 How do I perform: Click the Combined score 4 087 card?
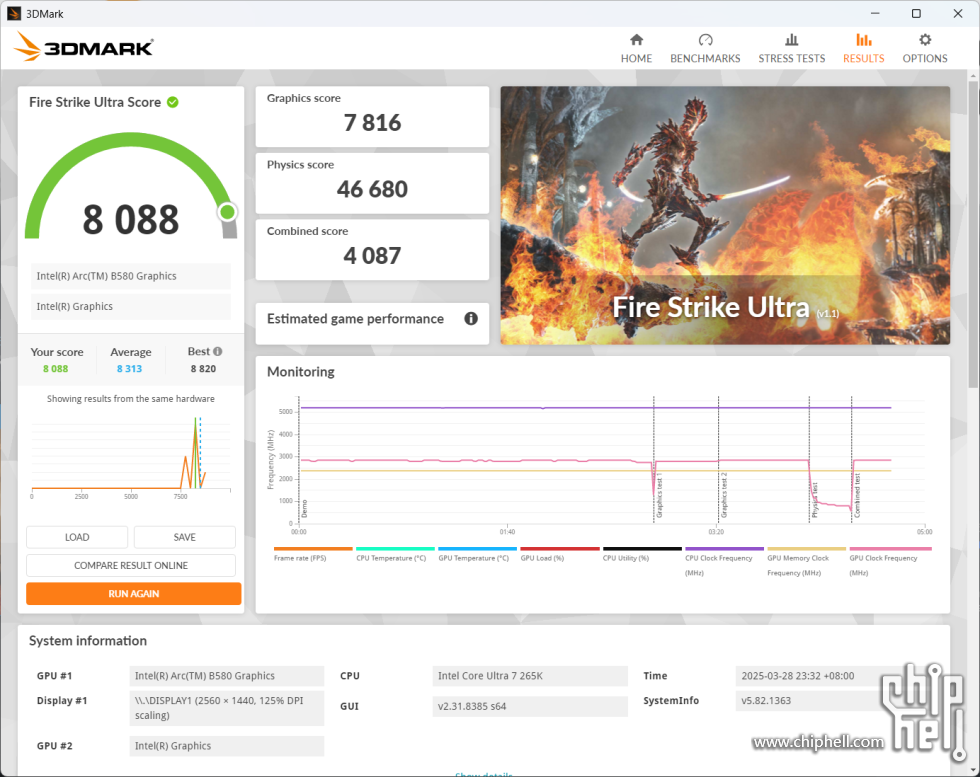click(x=372, y=249)
